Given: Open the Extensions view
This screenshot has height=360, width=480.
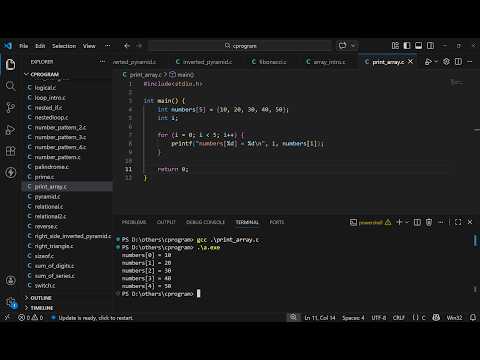Looking at the screenshot, I should (10, 151).
